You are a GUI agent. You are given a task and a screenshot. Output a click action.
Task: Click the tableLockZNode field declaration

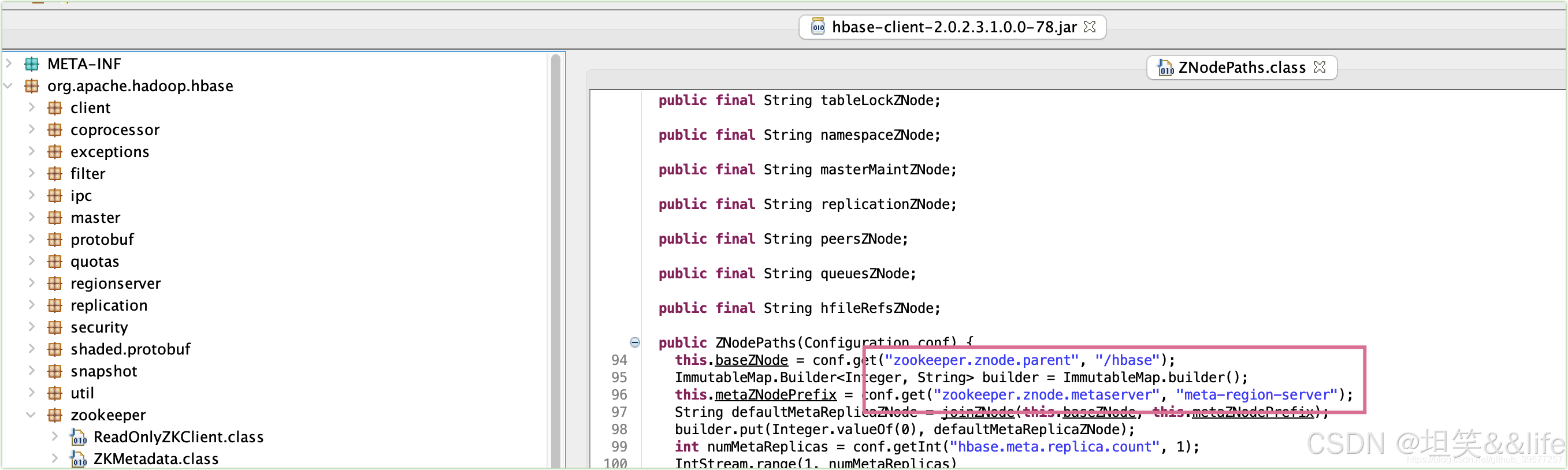(x=799, y=100)
